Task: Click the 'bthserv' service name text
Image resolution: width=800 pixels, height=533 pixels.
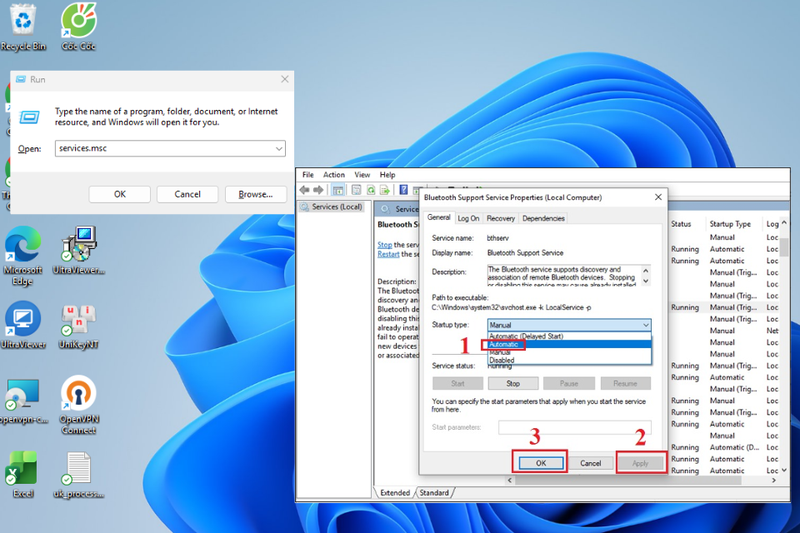Action: pyautogui.click(x=497, y=238)
